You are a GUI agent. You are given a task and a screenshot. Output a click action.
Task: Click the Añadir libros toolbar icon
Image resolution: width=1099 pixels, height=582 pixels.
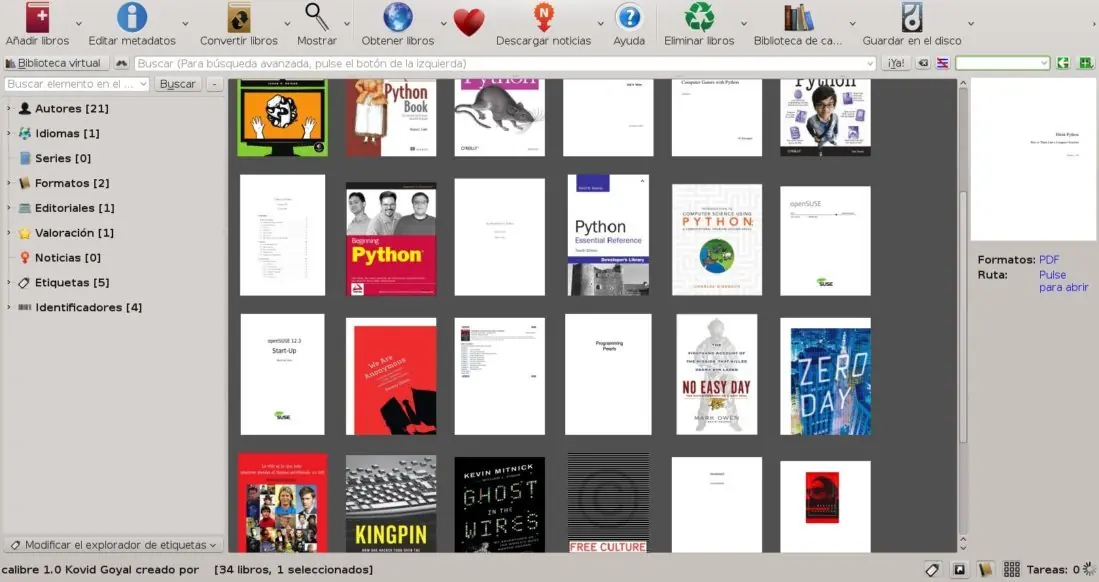(37, 18)
